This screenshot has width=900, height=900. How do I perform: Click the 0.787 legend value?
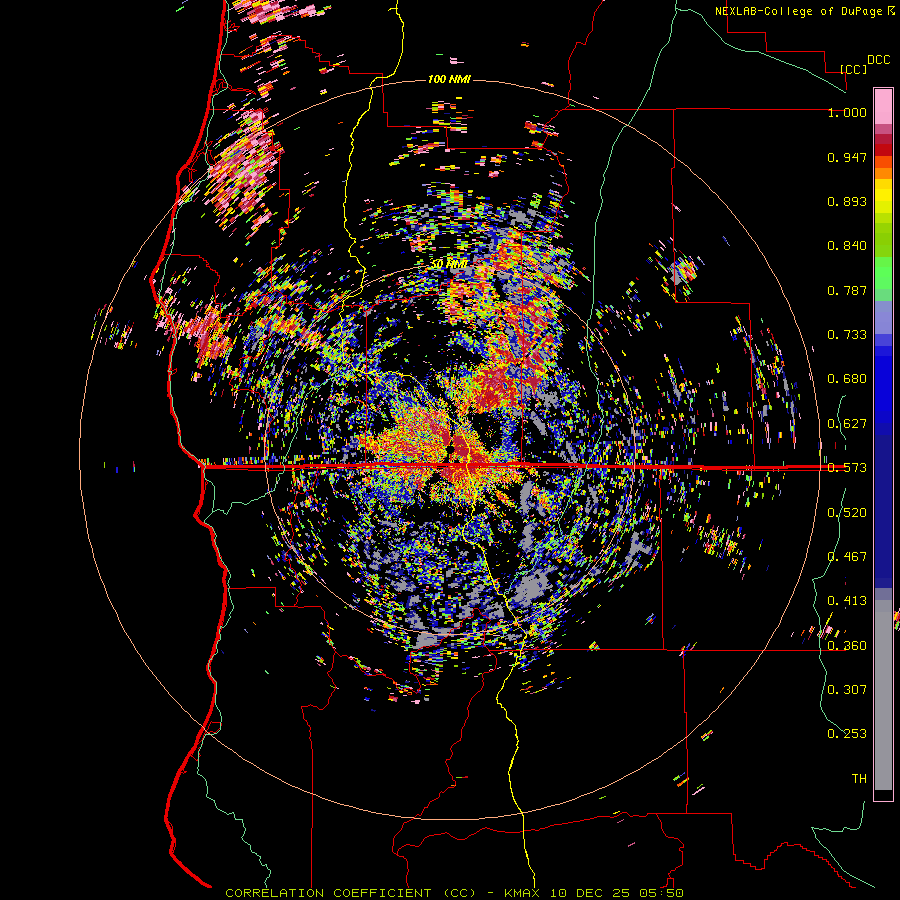pyautogui.click(x=847, y=290)
